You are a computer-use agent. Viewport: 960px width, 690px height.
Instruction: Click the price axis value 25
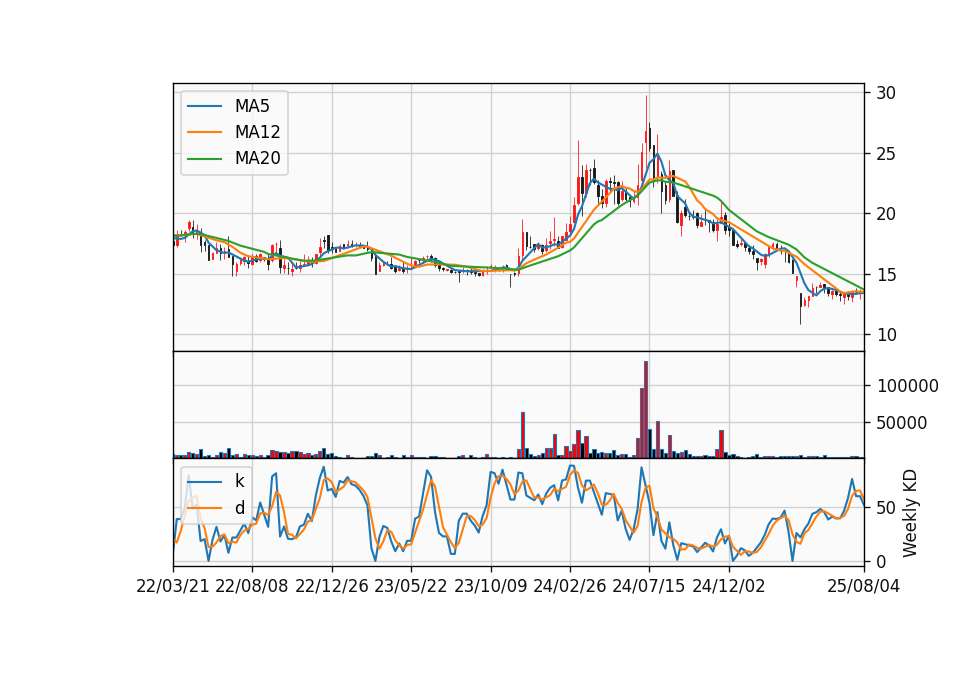(x=886, y=154)
